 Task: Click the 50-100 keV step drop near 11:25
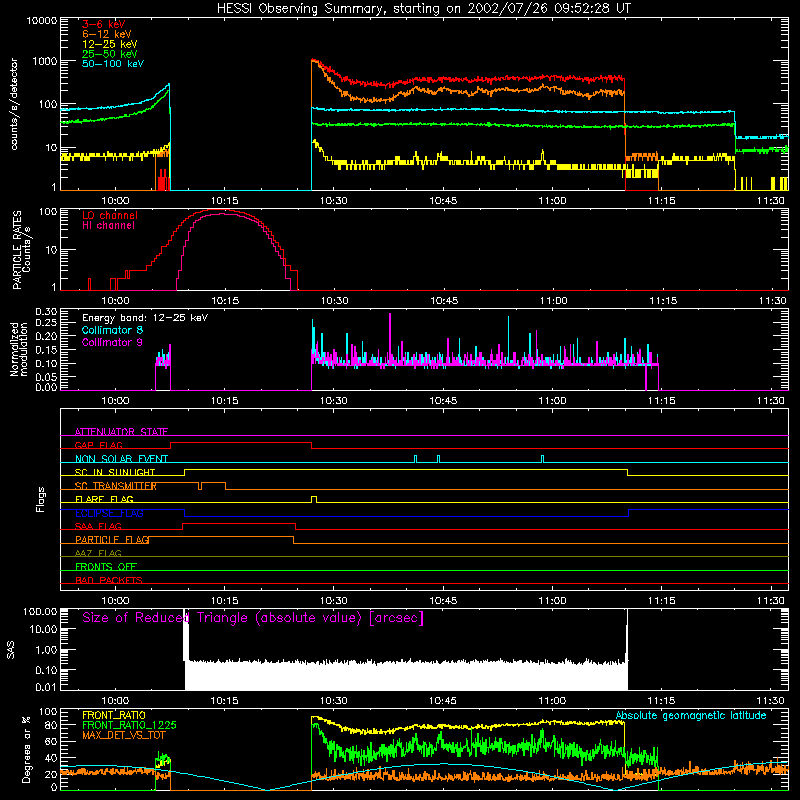point(735,124)
